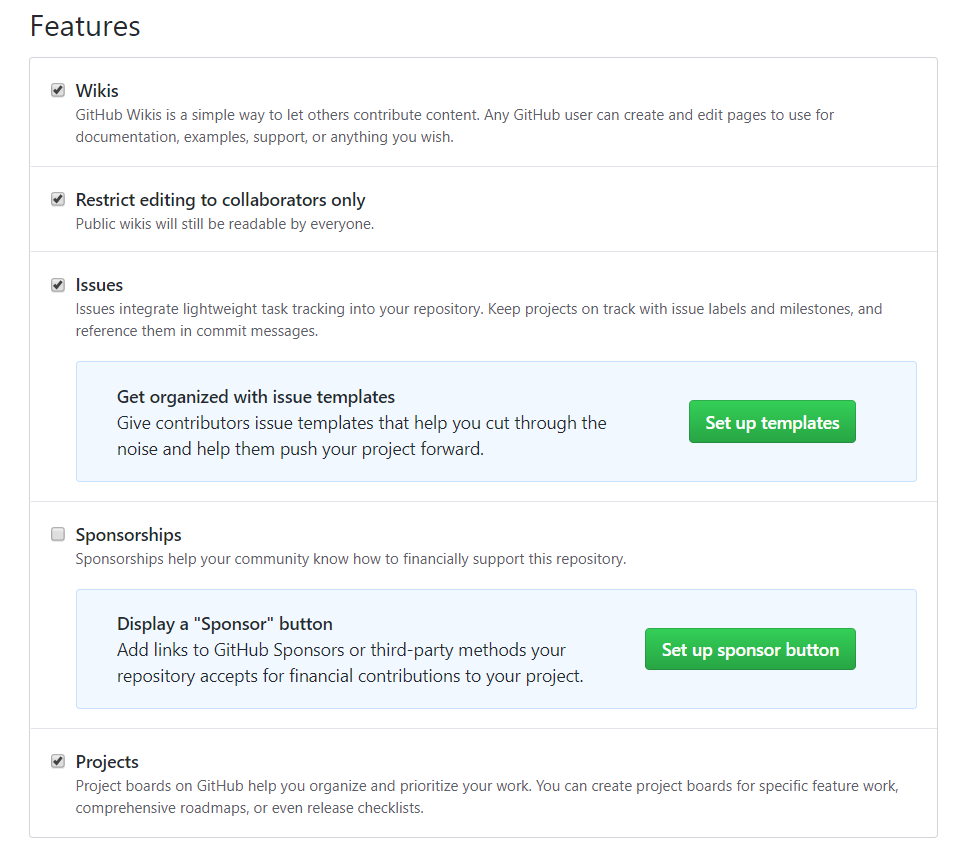This screenshot has width=958, height=850.
Task: Click the Sponsorships label text
Action: click(x=128, y=535)
